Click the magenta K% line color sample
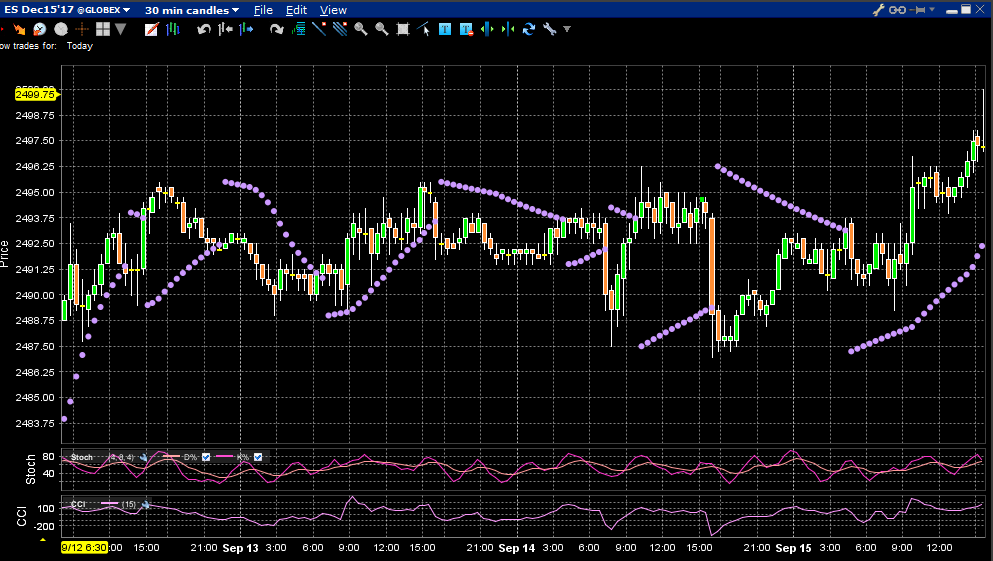The height and width of the screenshot is (561, 993). click(x=224, y=456)
